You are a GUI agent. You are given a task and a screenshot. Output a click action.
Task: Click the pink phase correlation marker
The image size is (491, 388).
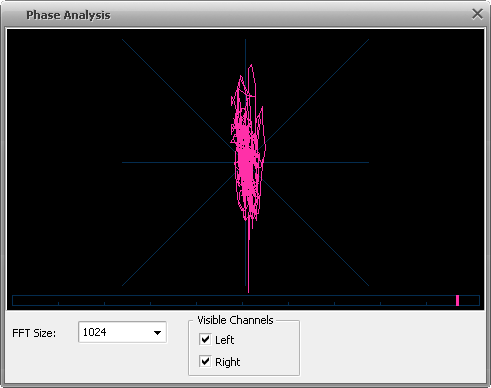coord(457,300)
